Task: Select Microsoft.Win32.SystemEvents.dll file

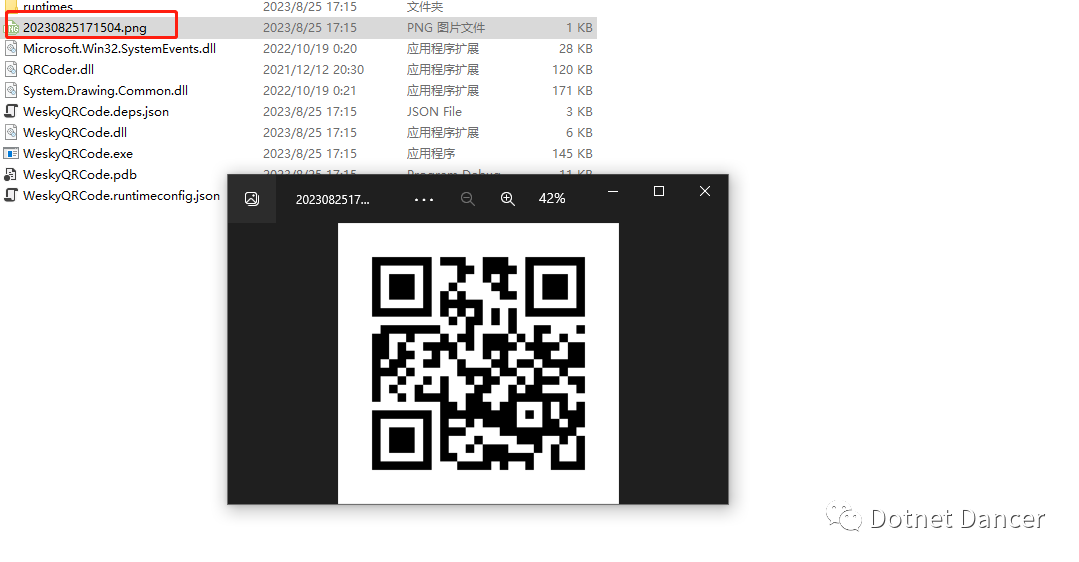Action: [119, 49]
